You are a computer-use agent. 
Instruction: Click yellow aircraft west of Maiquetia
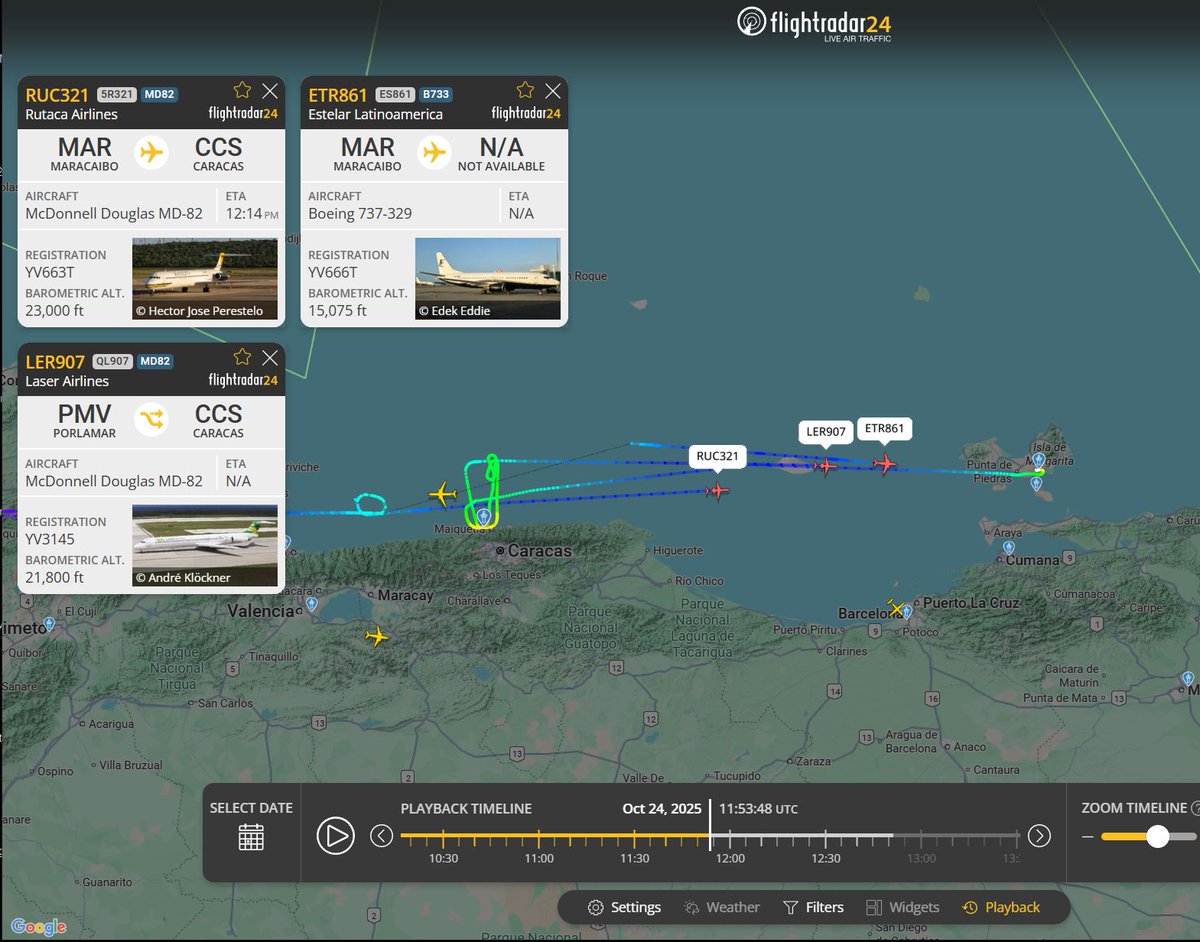click(x=443, y=493)
